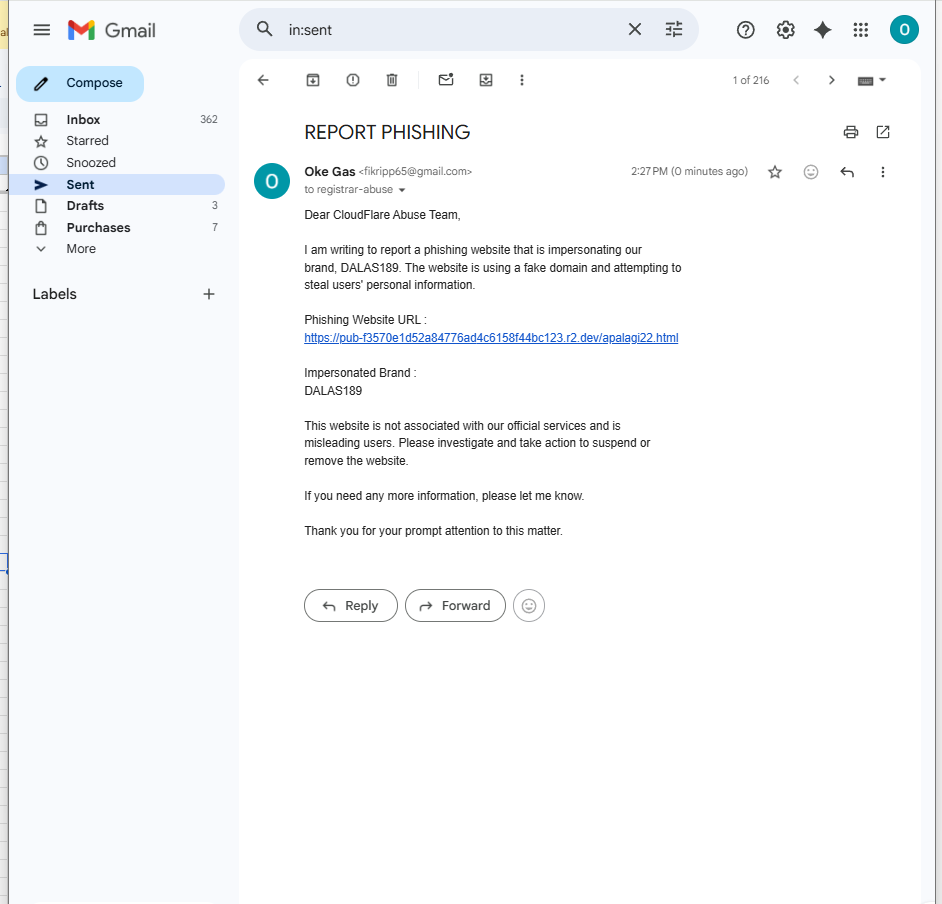Click the REPORT PHISHING subject title
The height and width of the screenshot is (904, 942).
tap(387, 132)
